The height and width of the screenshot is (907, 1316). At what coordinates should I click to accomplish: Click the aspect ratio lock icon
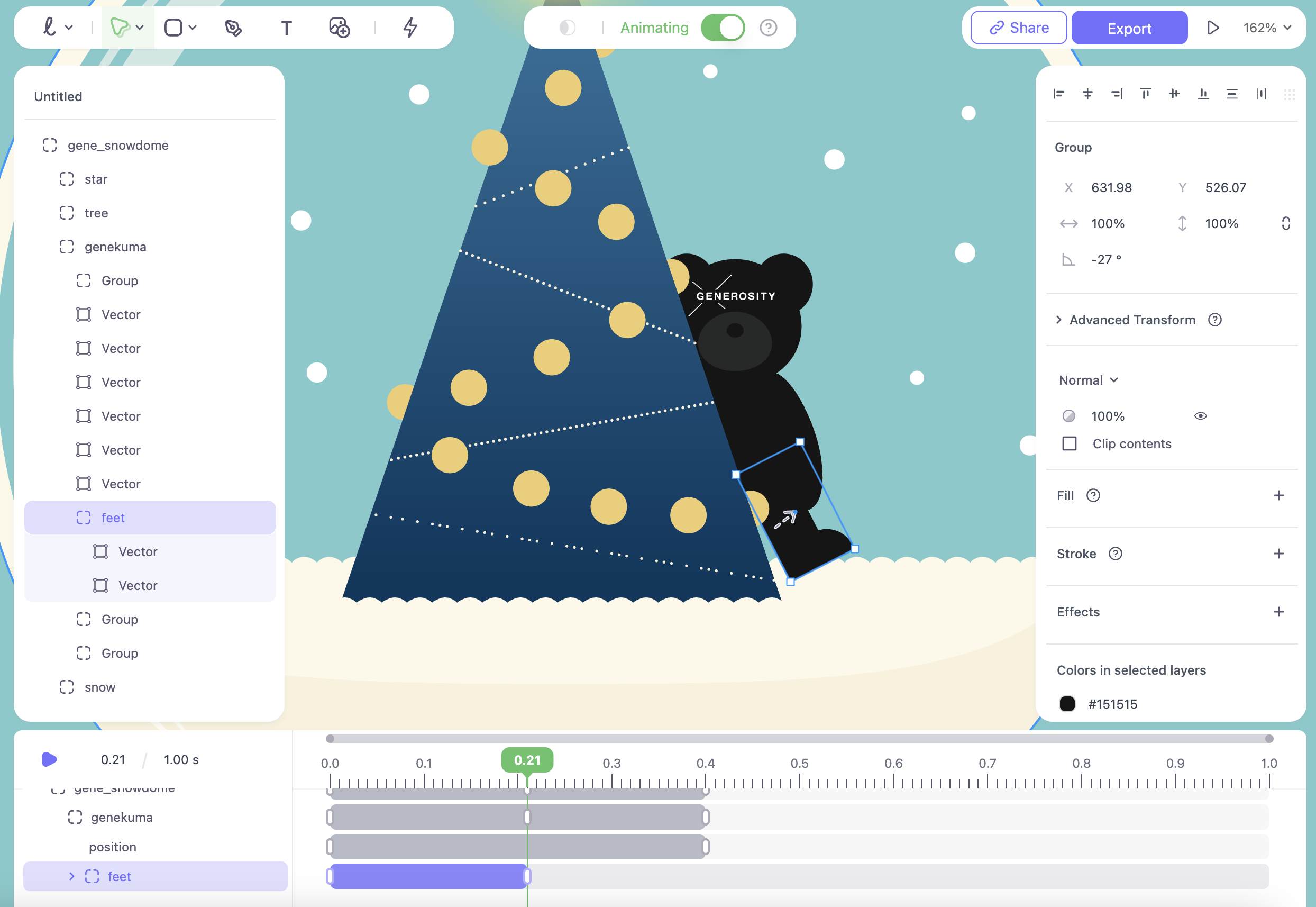pos(1286,223)
